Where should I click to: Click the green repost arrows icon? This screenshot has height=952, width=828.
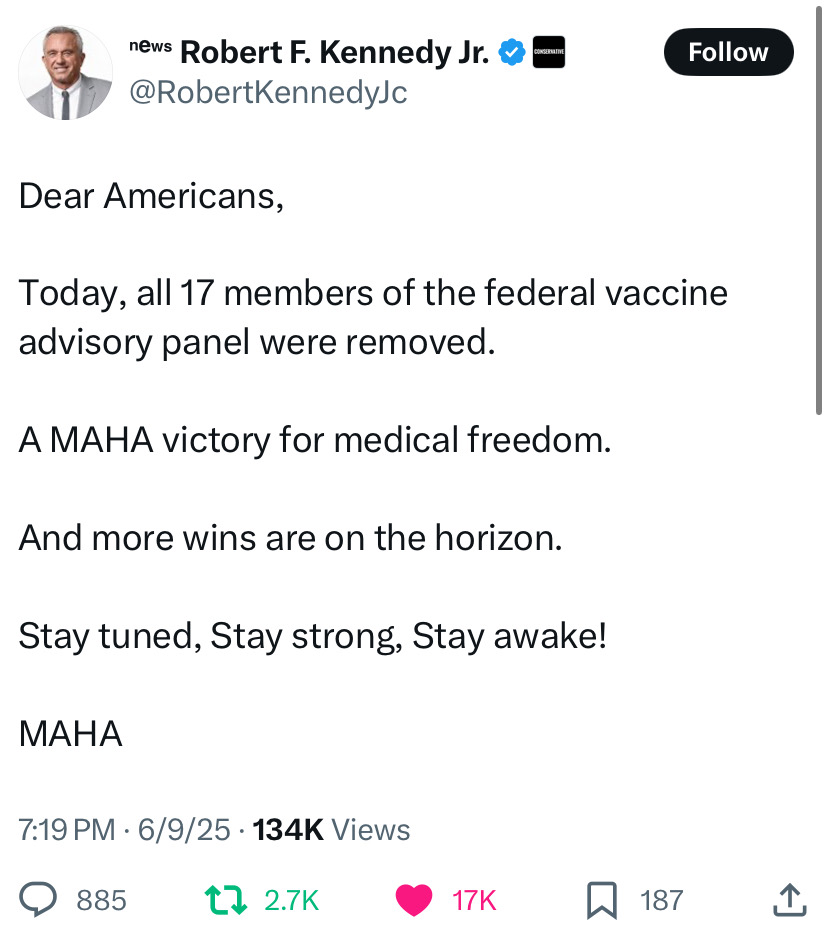coord(226,900)
